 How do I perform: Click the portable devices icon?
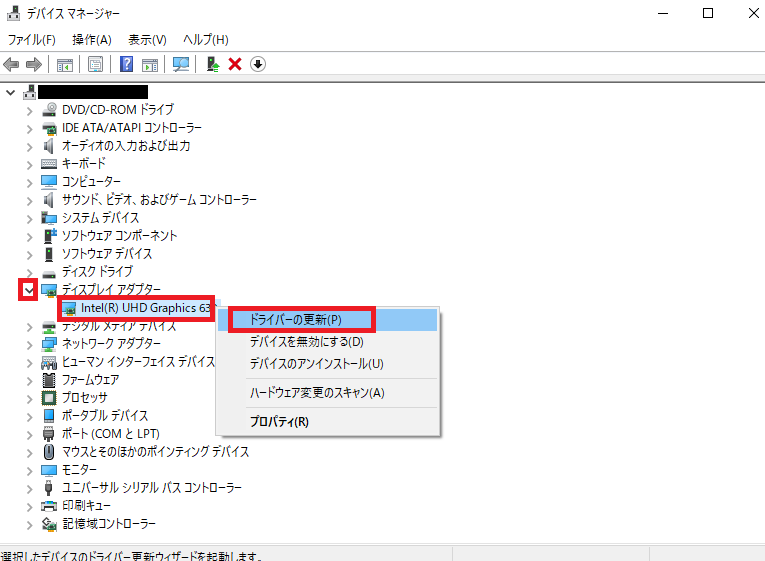point(49,416)
